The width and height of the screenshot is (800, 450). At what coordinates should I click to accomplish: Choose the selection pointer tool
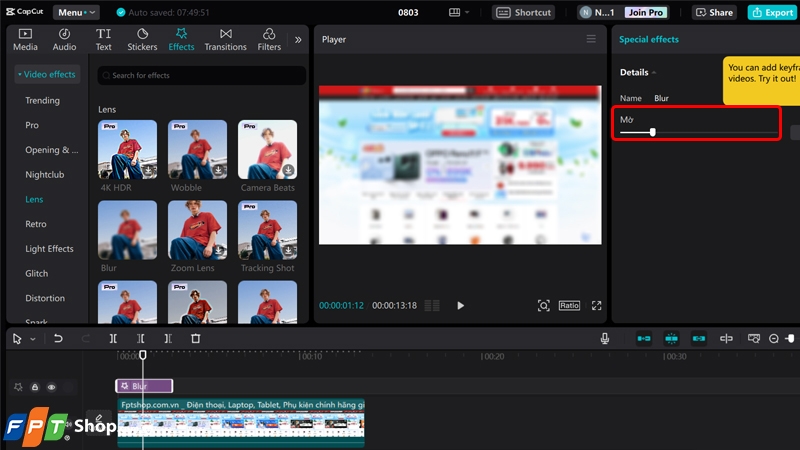(17, 339)
